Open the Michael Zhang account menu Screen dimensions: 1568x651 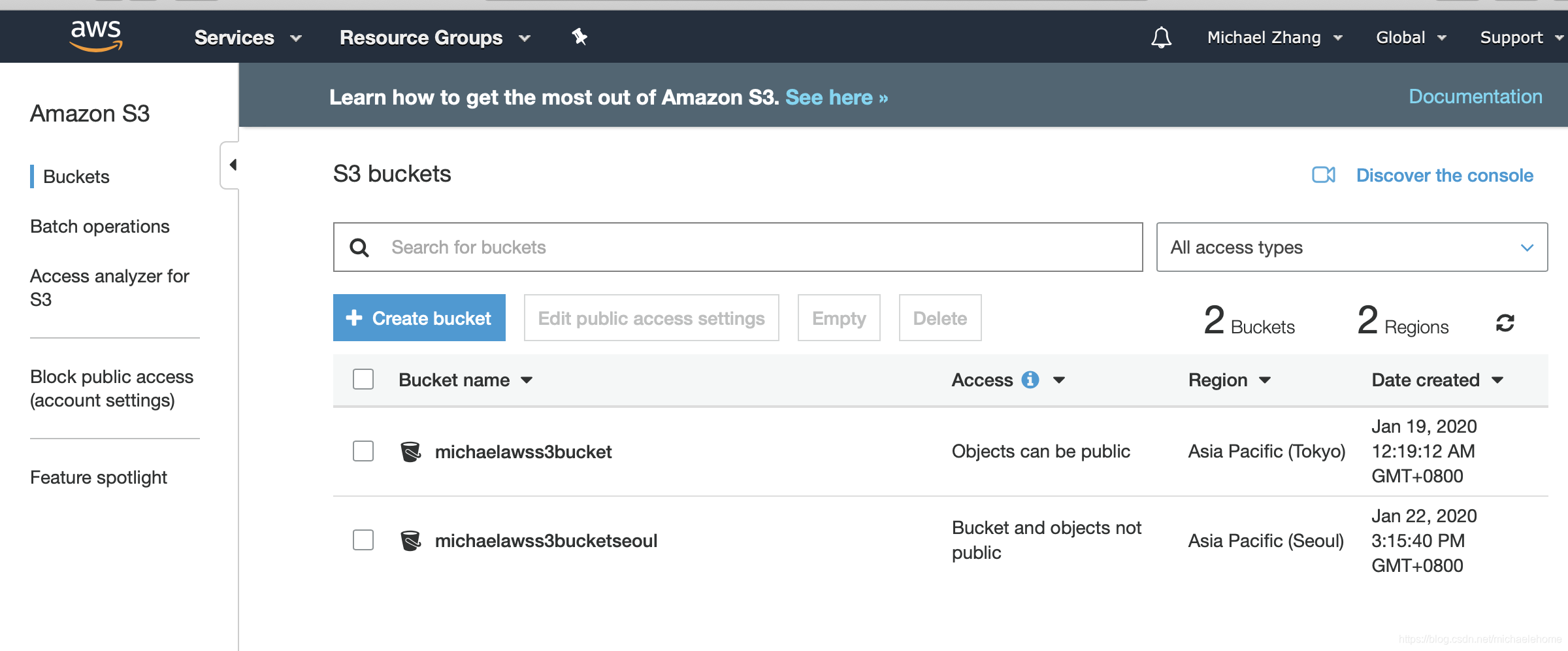pos(1275,38)
